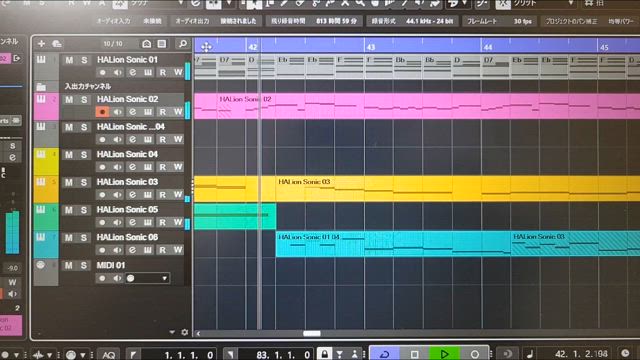The height and width of the screenshot is (360, 640).
Task: Open Edit Channel Settings for HALion Sonic 06
Action: click(133, 250)
